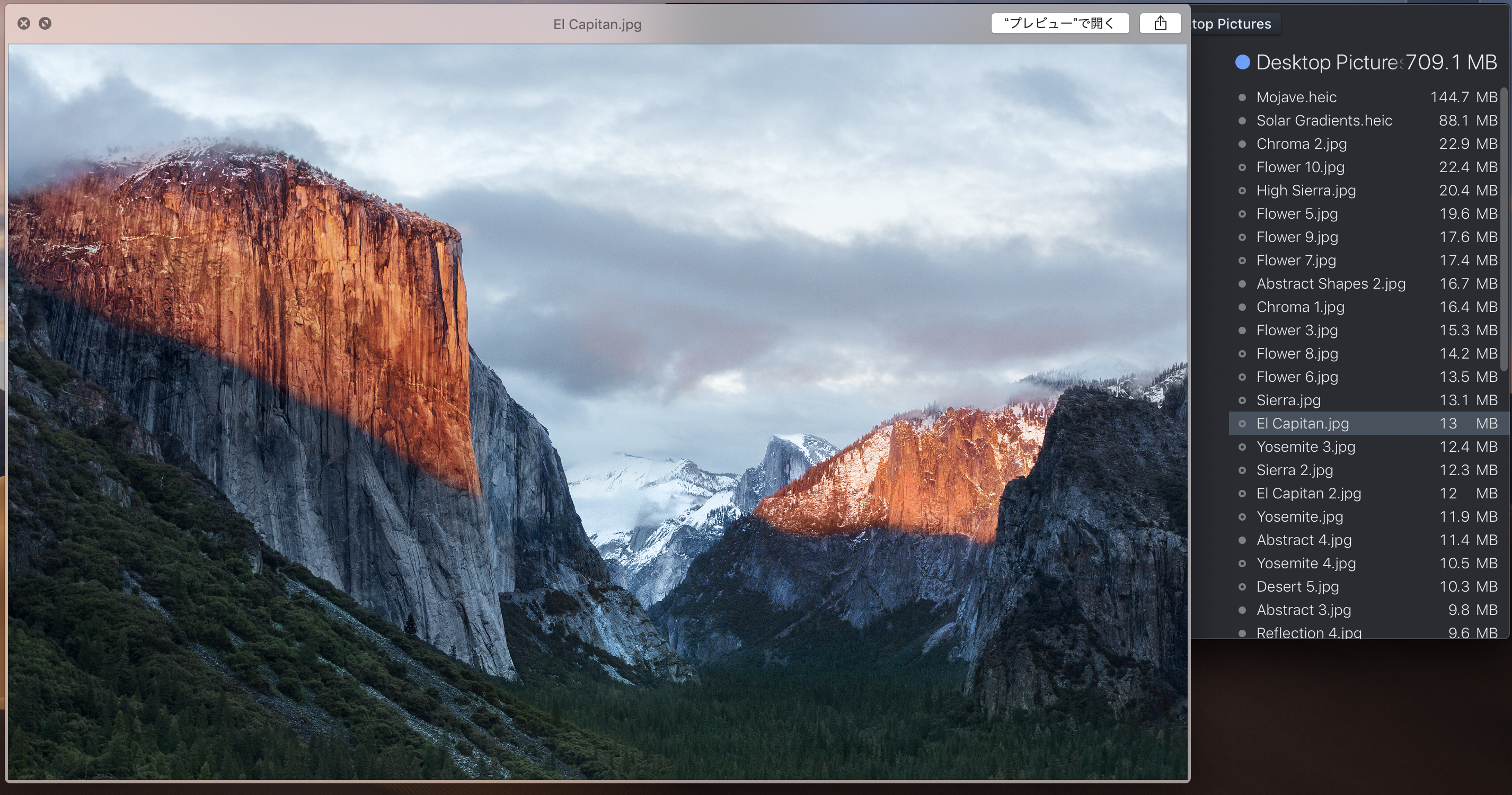Click the 144.7 MB size of Mojave.heic
Image resolution: width=1512 pixels, height=795 pixels.
coord(1464,97)
